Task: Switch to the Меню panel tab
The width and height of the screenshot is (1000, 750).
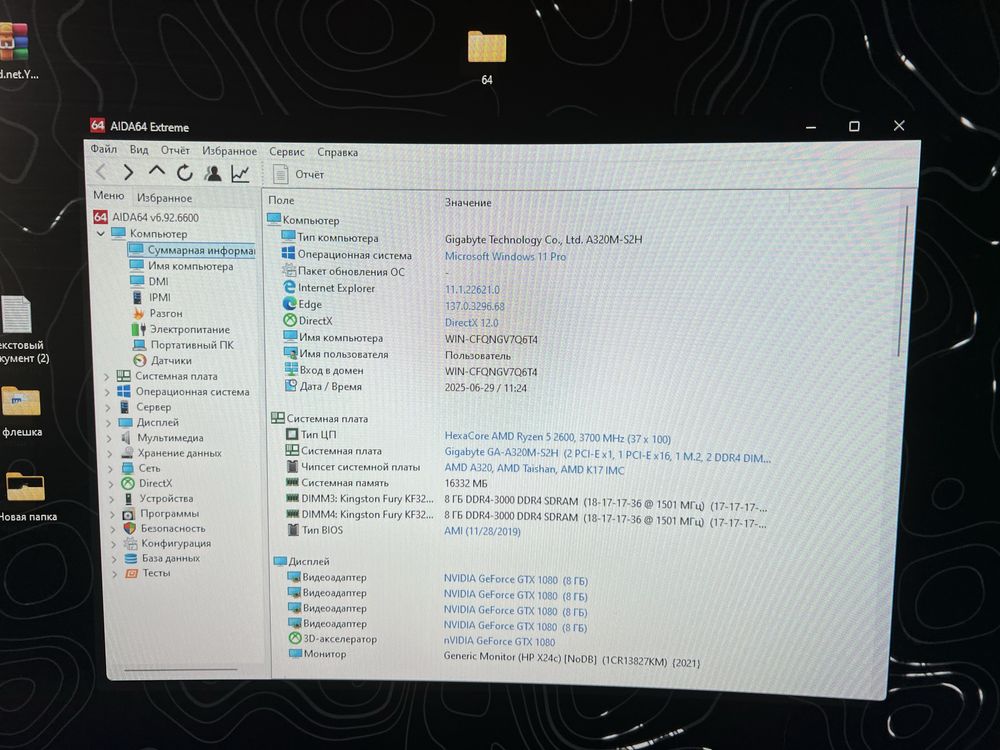Action: pos(108,196)
